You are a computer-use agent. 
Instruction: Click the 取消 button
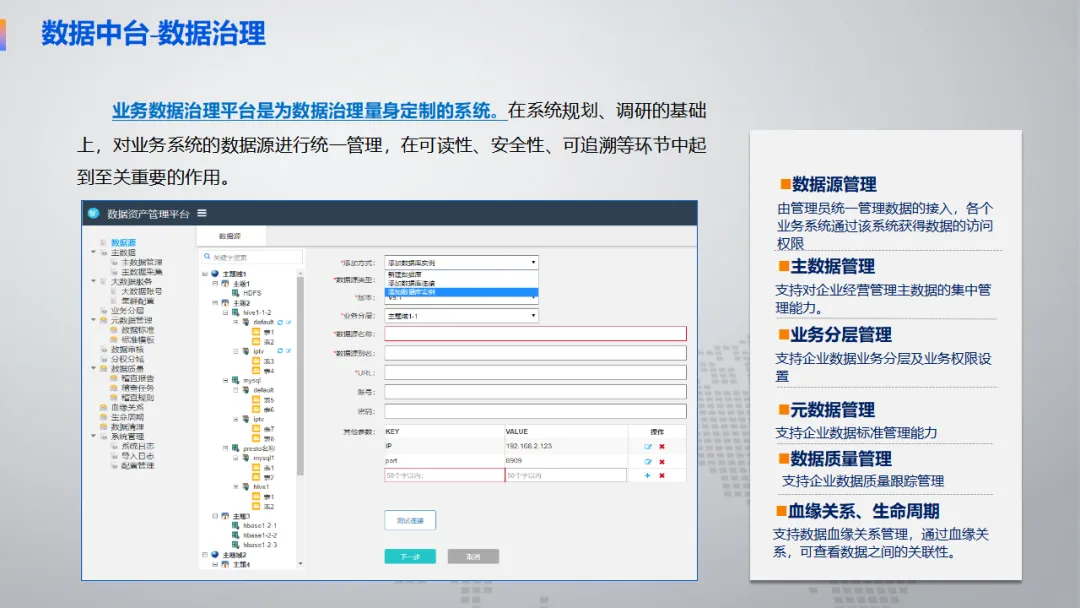pyautogui.click(x=473, y=556)
